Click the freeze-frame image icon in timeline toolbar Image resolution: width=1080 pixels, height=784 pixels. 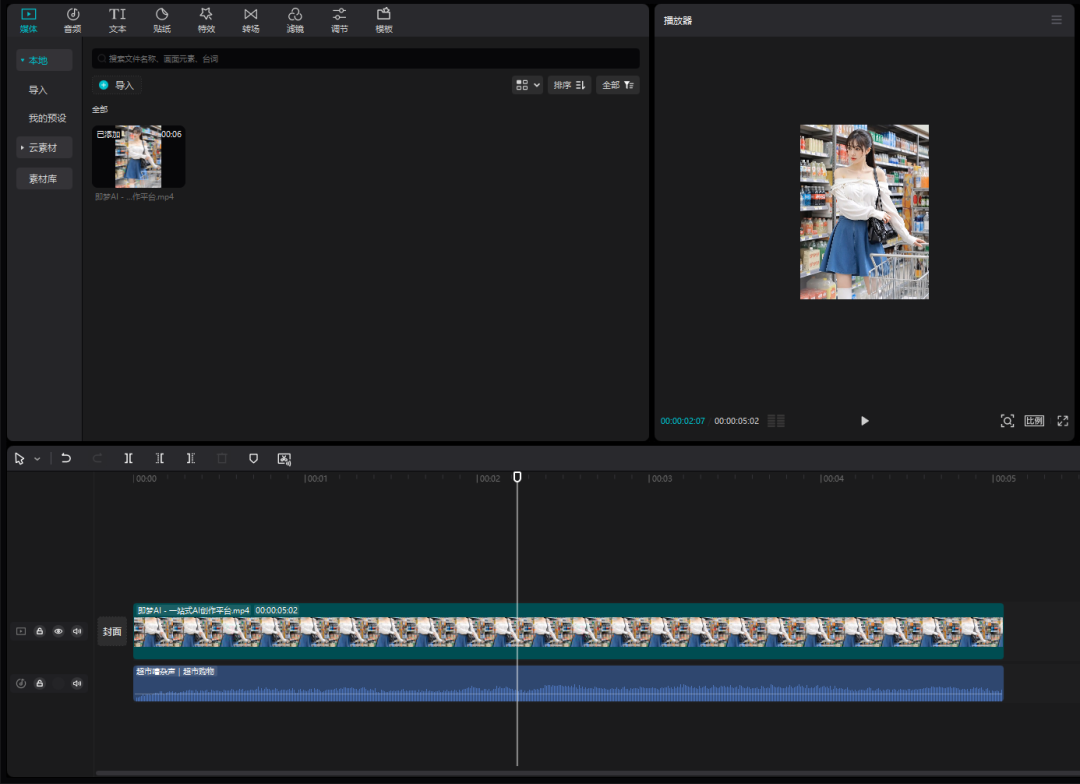(x=284, y=458)
